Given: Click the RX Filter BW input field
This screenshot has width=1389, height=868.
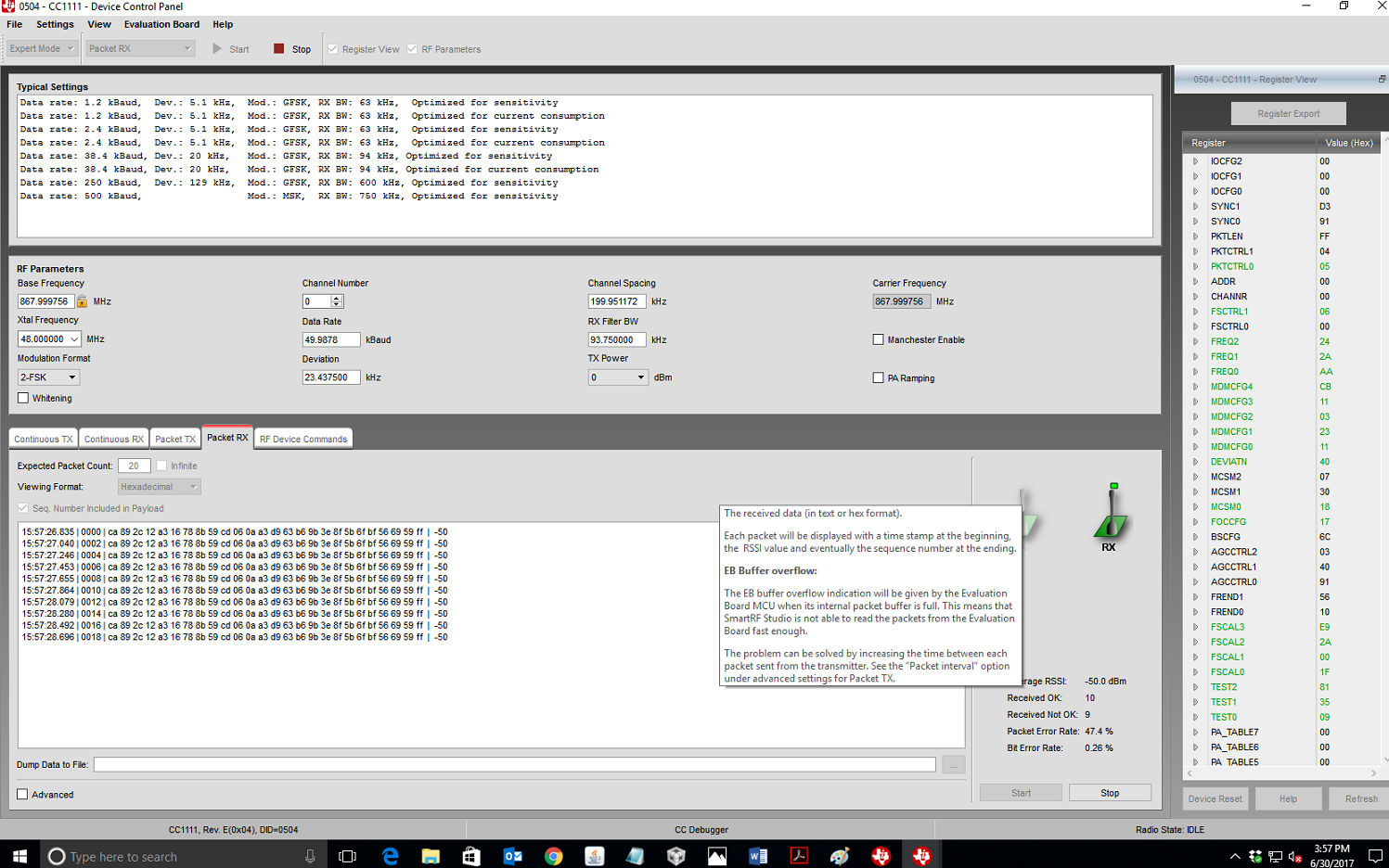Looking at the screenshot, I should (x=617, y=339).
